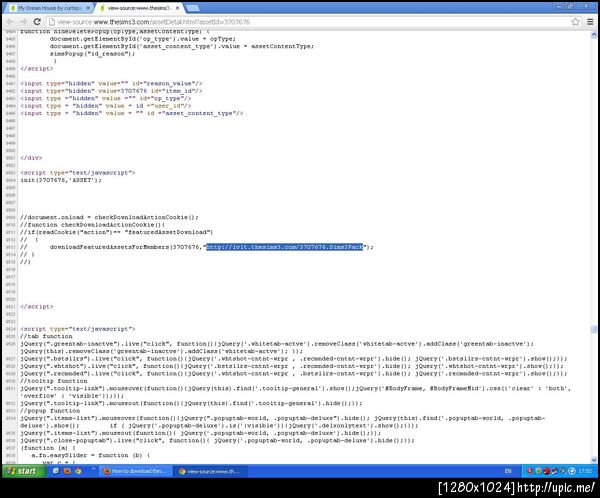Bookmark this page with the star icon
This screenshot has height=498, width=600.
tap(576, 22)
